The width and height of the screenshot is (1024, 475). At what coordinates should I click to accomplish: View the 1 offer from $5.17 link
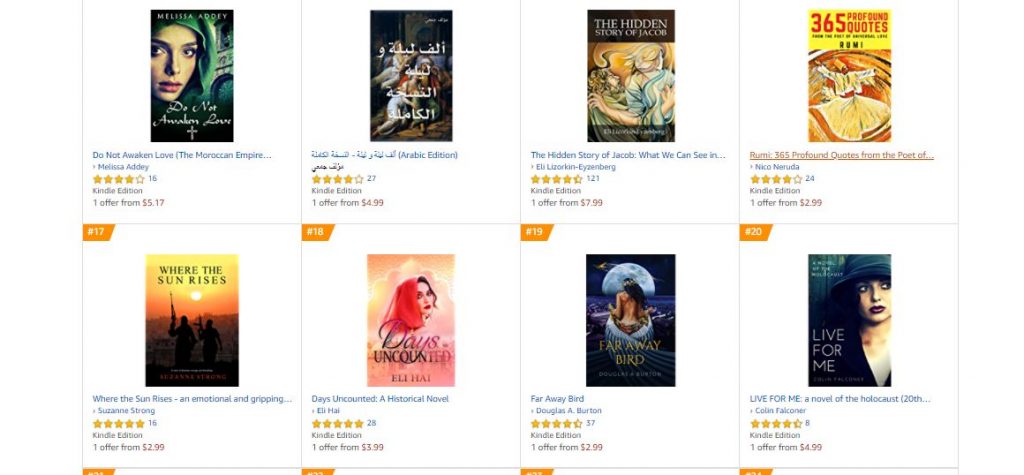pos(129,203)
